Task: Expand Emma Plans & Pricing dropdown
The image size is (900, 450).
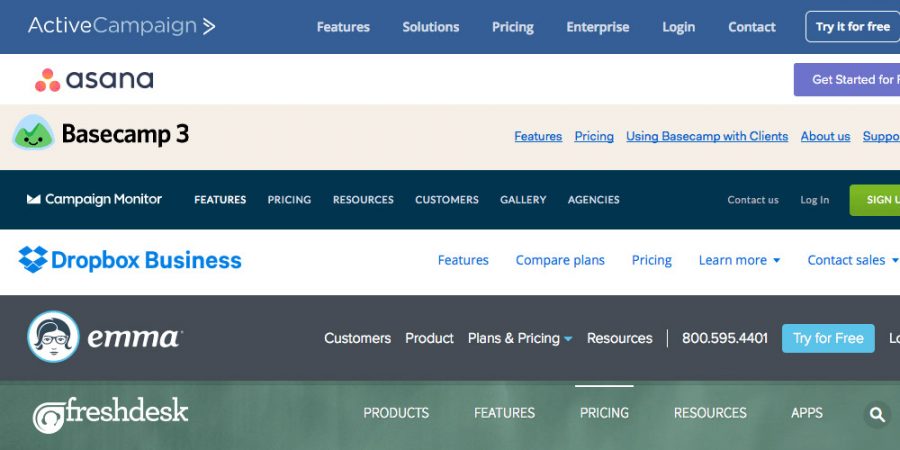Action: [520, 338]
